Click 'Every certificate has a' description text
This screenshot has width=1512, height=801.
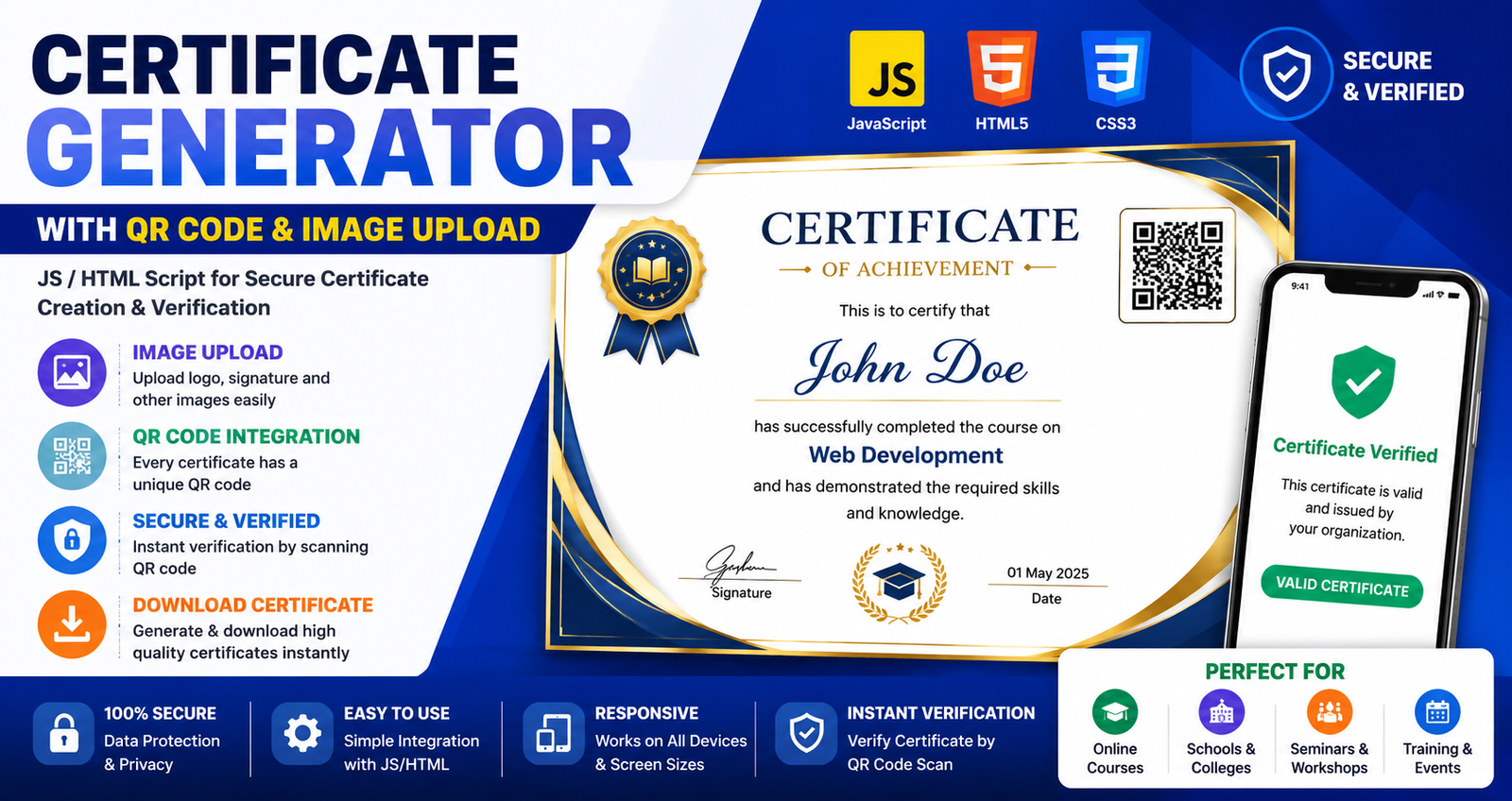click(x=215, y=462)
